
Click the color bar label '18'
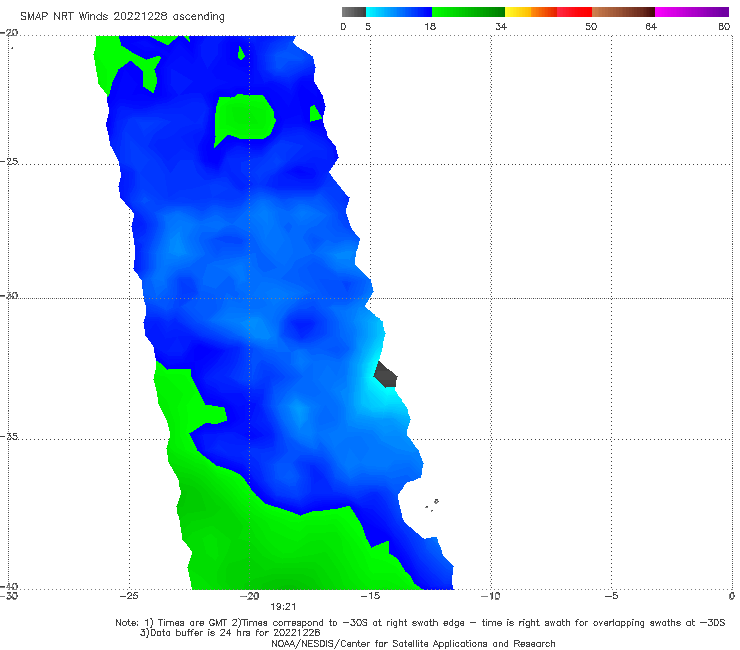[x=429, y=27]
